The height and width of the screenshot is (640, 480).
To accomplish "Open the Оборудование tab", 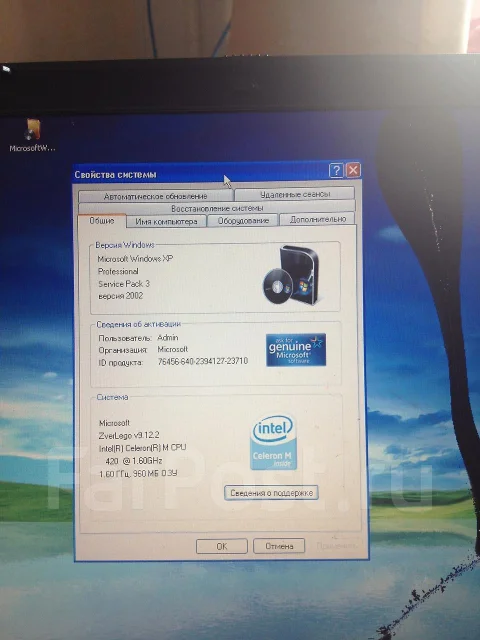I will pos(243,220).
